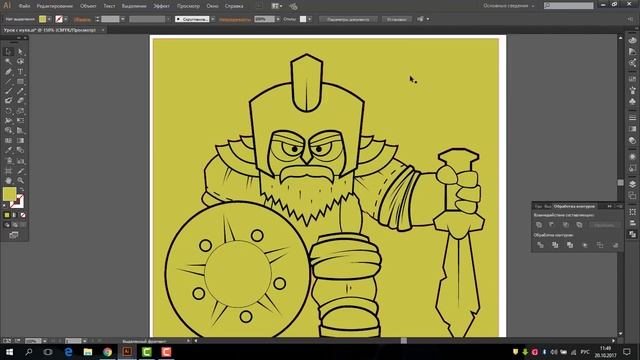The width and height of the screenshot is (640, 360).
Task: Open stroke color dropdown in control bar
Action: coord(66,19)
